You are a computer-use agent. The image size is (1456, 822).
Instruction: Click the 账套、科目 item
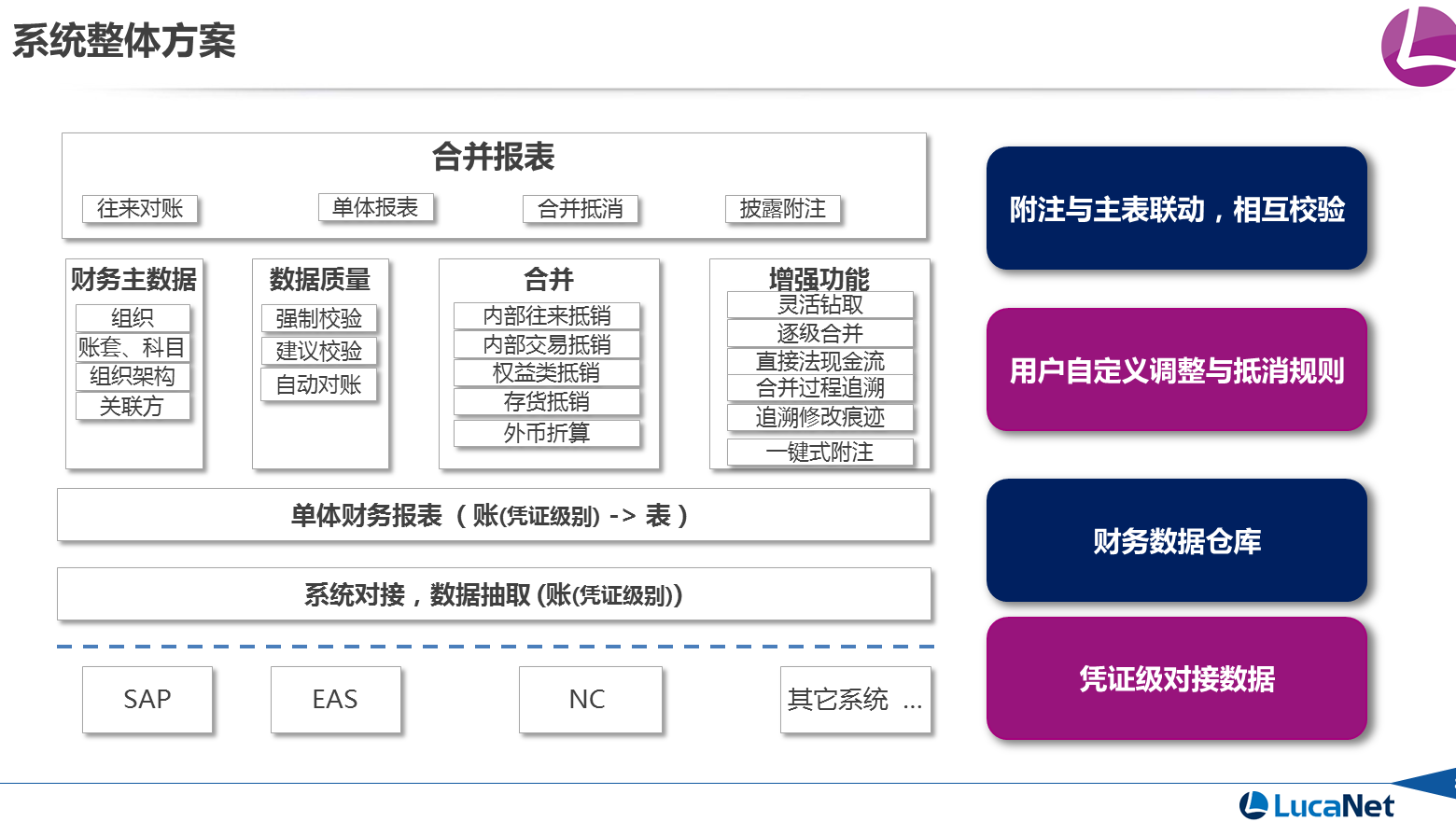tap(133, 347)
